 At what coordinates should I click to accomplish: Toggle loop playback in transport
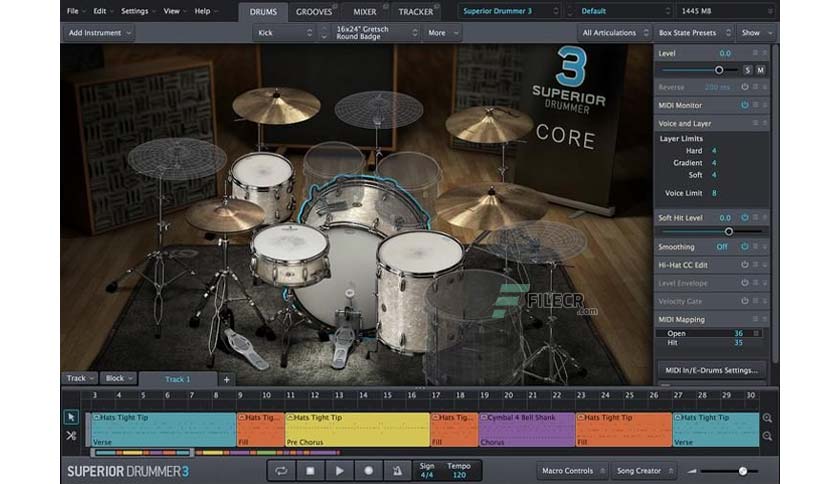281,471
